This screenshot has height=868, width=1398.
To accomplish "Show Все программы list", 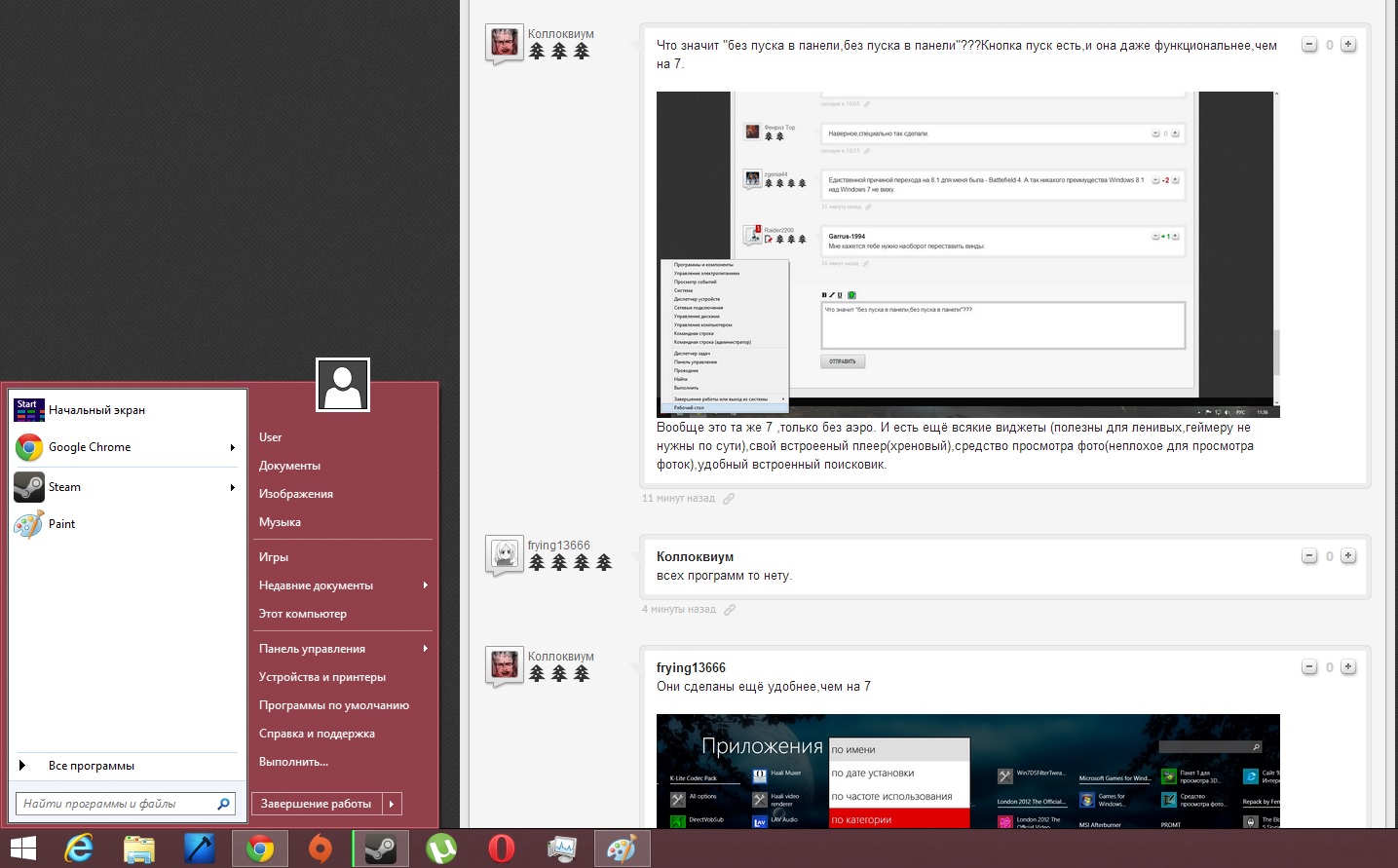I will point(126,766).
